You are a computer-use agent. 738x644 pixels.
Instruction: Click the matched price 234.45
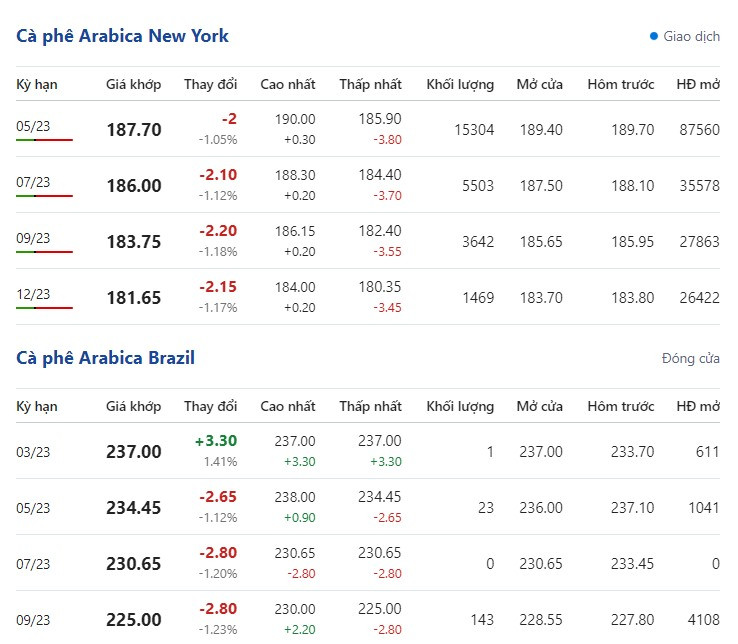pyautogui.click(x=134, y=507)
